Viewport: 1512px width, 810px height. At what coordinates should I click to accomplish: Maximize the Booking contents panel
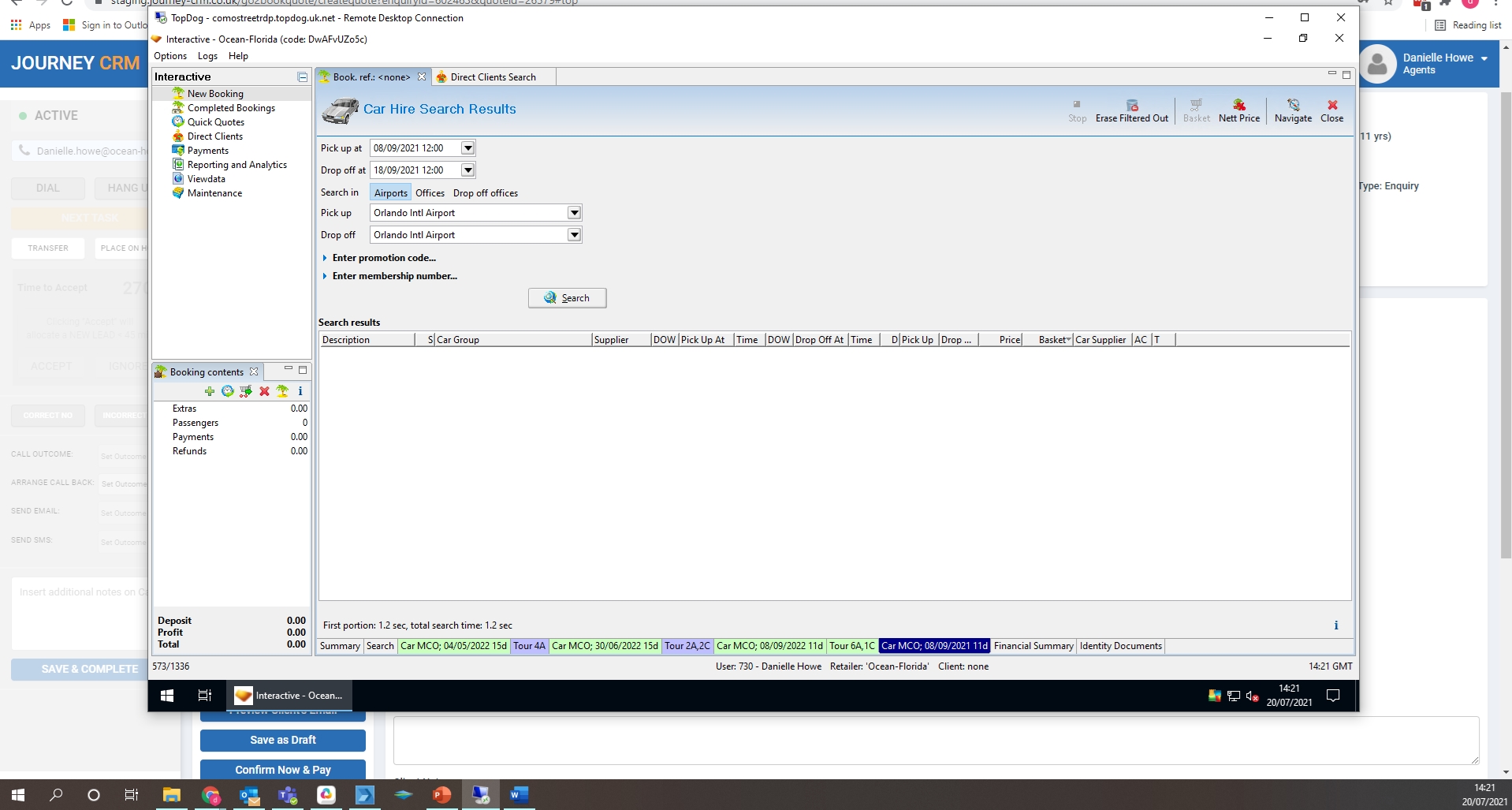[x=303, y=369]
